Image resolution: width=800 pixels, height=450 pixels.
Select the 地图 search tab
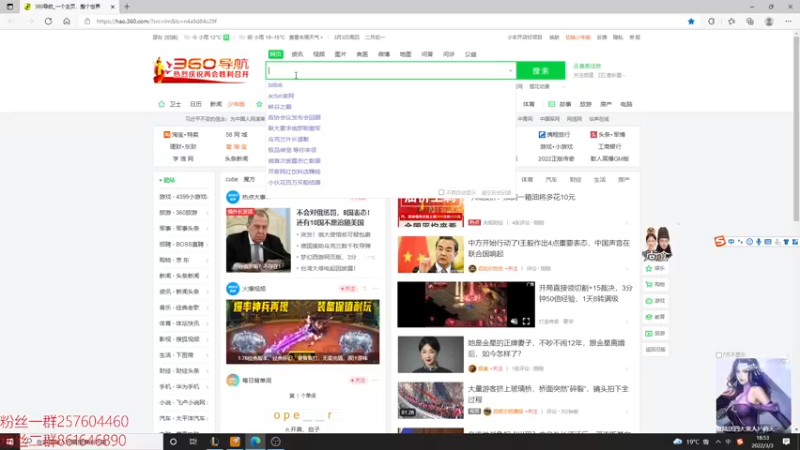[405, 54]
